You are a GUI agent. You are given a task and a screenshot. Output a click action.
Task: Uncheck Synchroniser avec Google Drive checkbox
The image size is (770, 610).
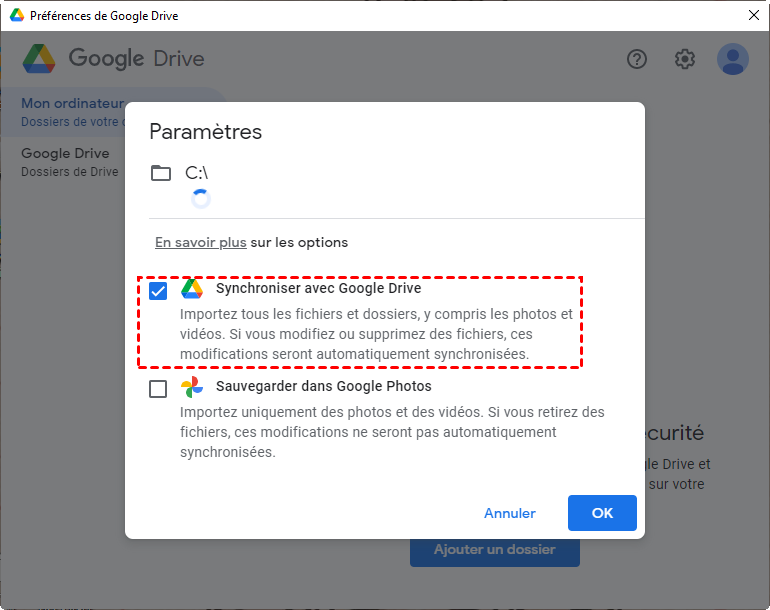pyautogui.click(x=158, y=291)
